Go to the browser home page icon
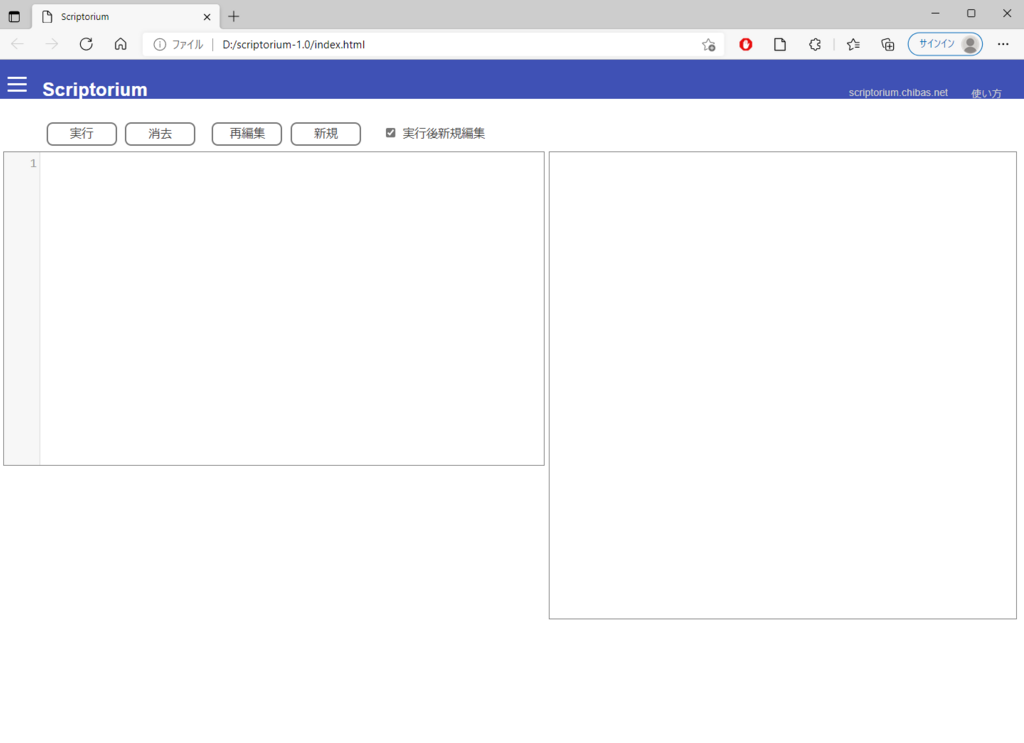Screen dimensions: 1024x743 coord(120,44)
